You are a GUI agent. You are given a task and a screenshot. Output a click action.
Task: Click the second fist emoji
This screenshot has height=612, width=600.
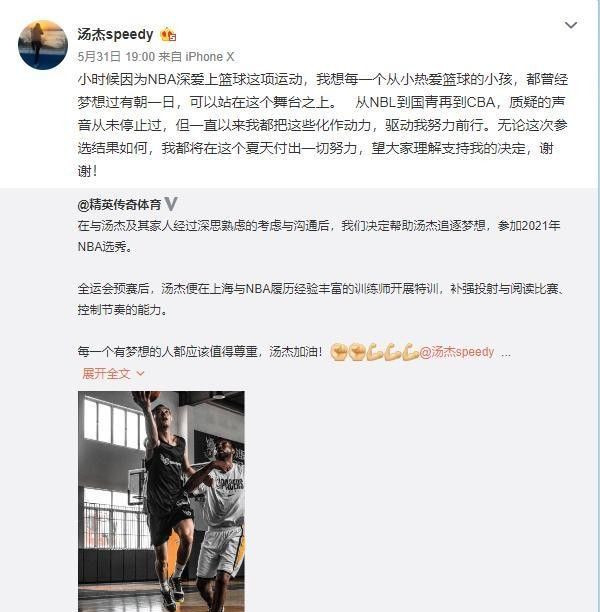pos(356,352)
